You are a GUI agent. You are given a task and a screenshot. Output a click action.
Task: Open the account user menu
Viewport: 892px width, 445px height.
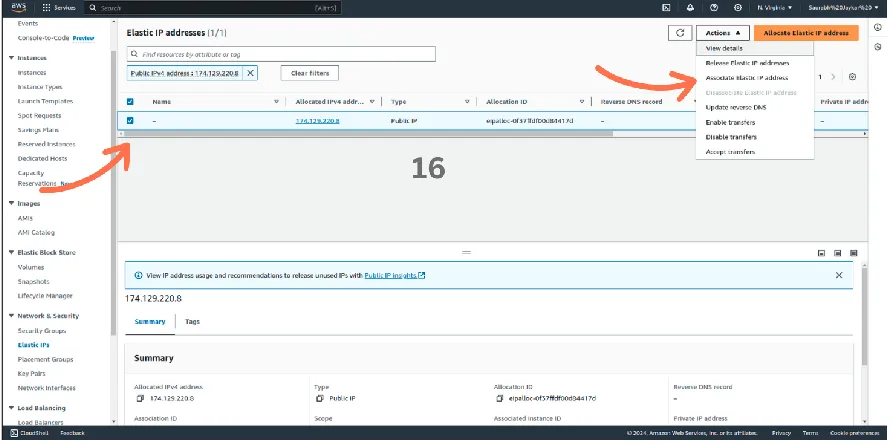click(844, 8)
